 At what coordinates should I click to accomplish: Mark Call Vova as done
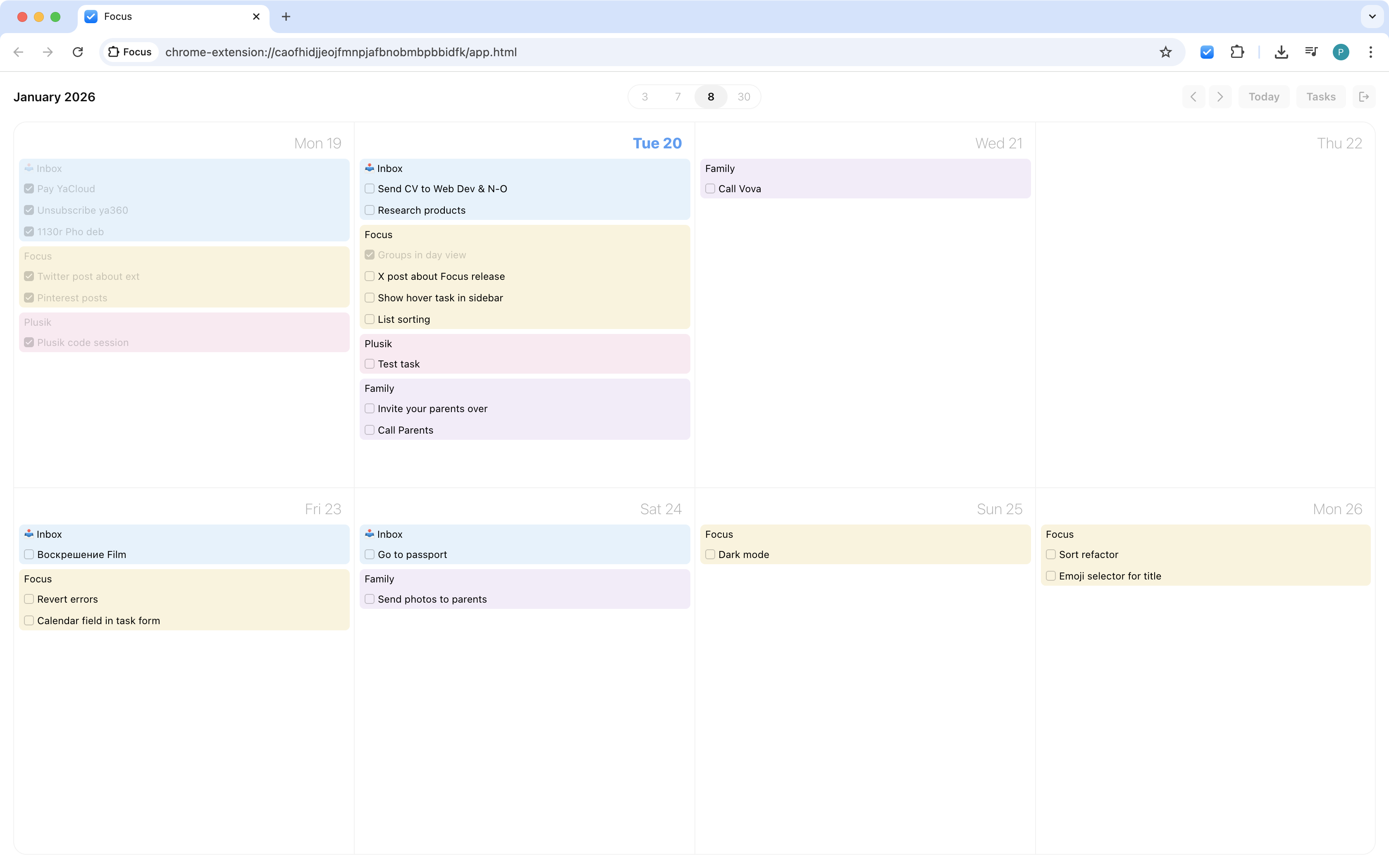pyautogui.click(x=710, y=189)
